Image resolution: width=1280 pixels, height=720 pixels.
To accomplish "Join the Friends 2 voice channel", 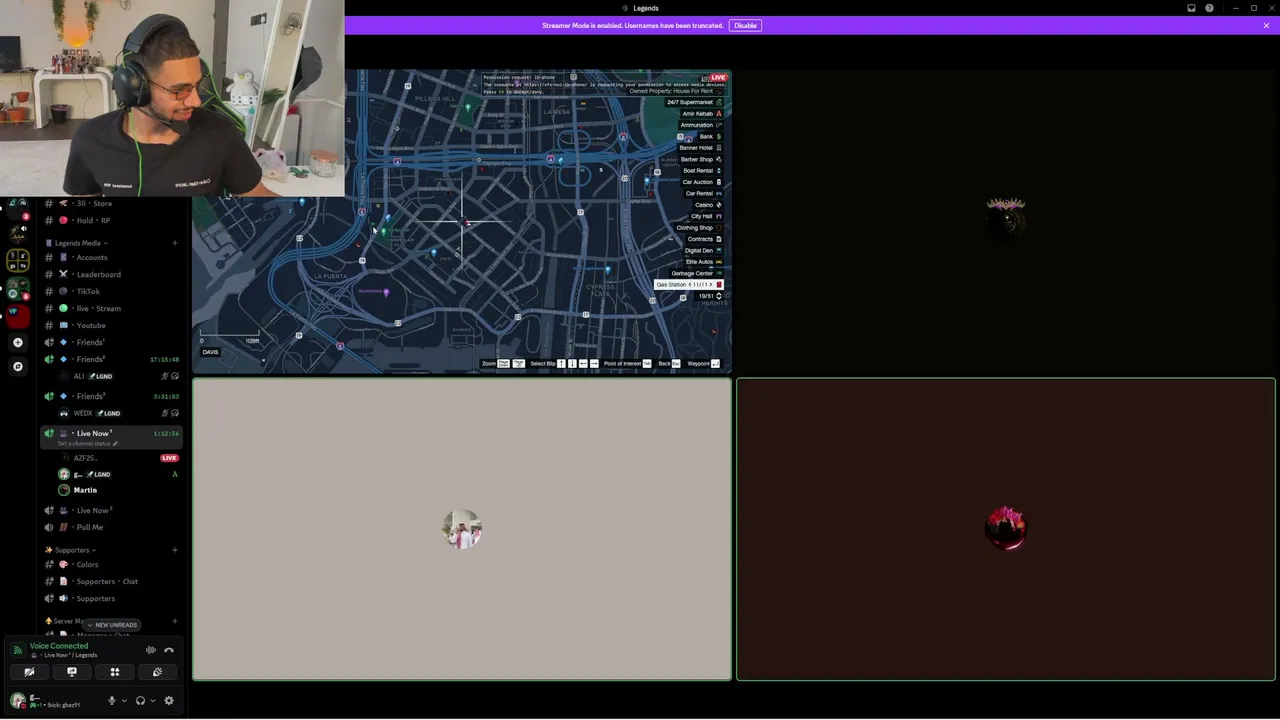I will 111,359.
